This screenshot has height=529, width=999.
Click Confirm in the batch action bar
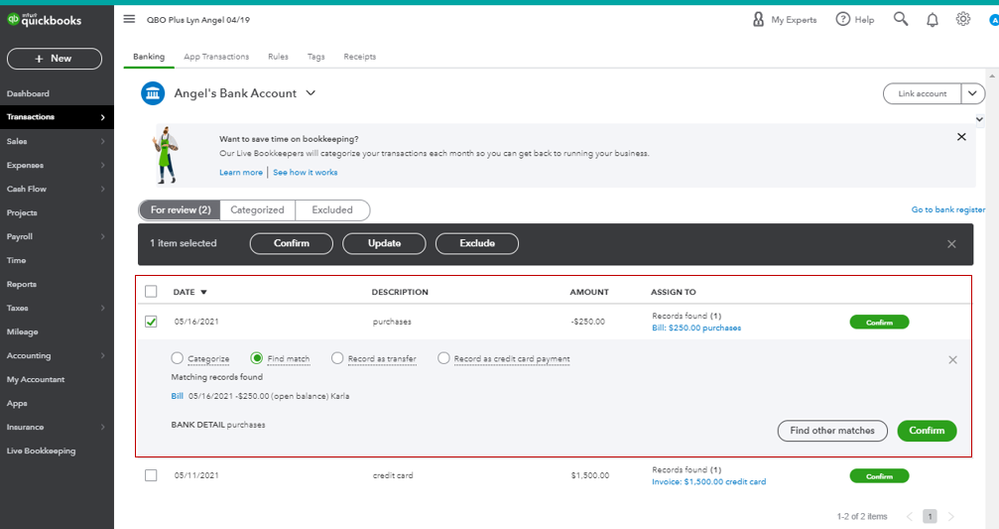coord(291,243)
